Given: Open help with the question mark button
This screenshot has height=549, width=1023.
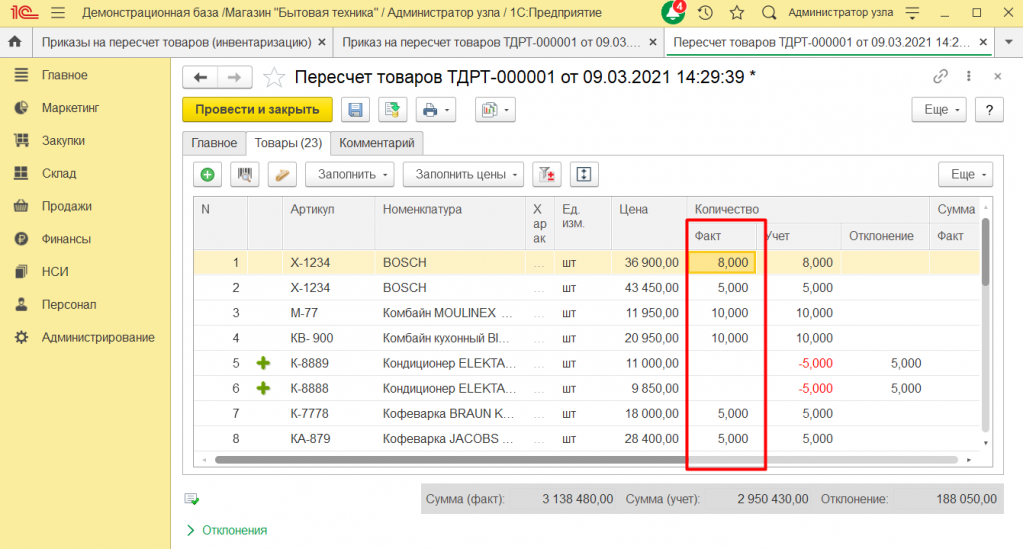Looking at the screenshot, I should [x=989, y=110].
